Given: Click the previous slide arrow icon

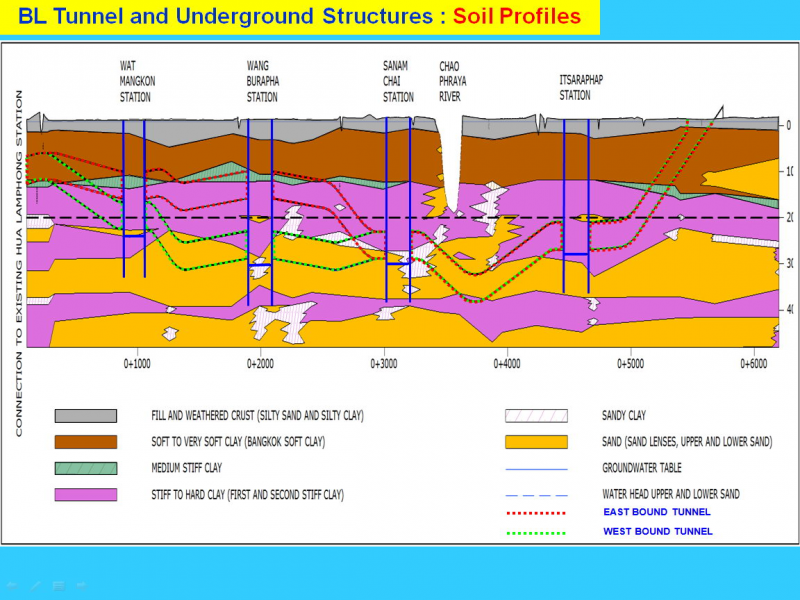Looking at the screenshot, I should pos(13,584).
